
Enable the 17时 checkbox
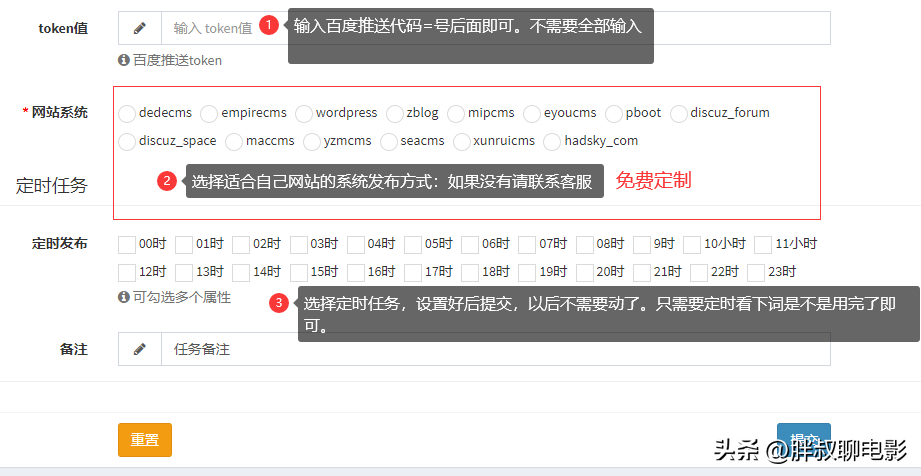click(x=413, y=273)
